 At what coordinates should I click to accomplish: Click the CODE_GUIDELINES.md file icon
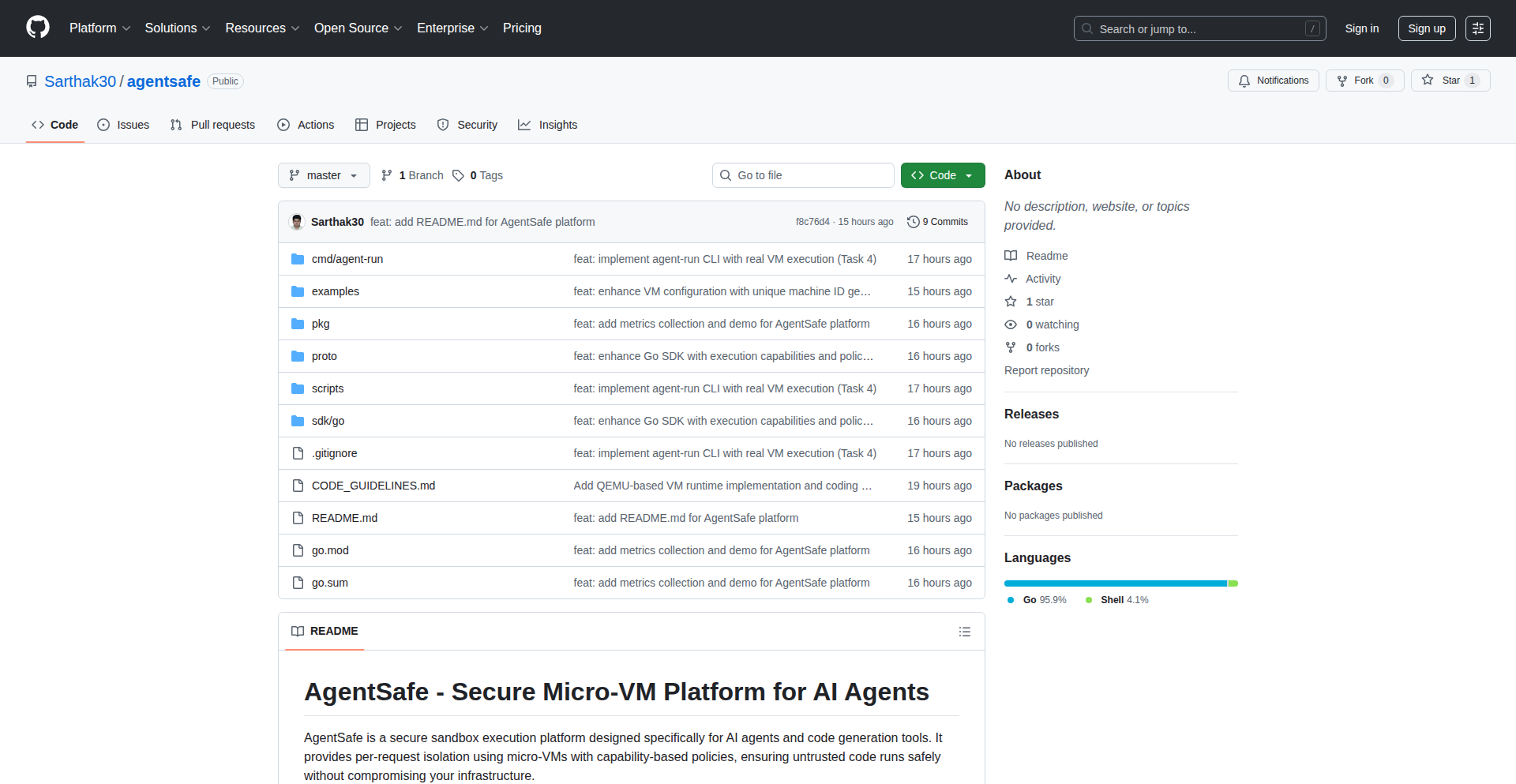point(298,486)
